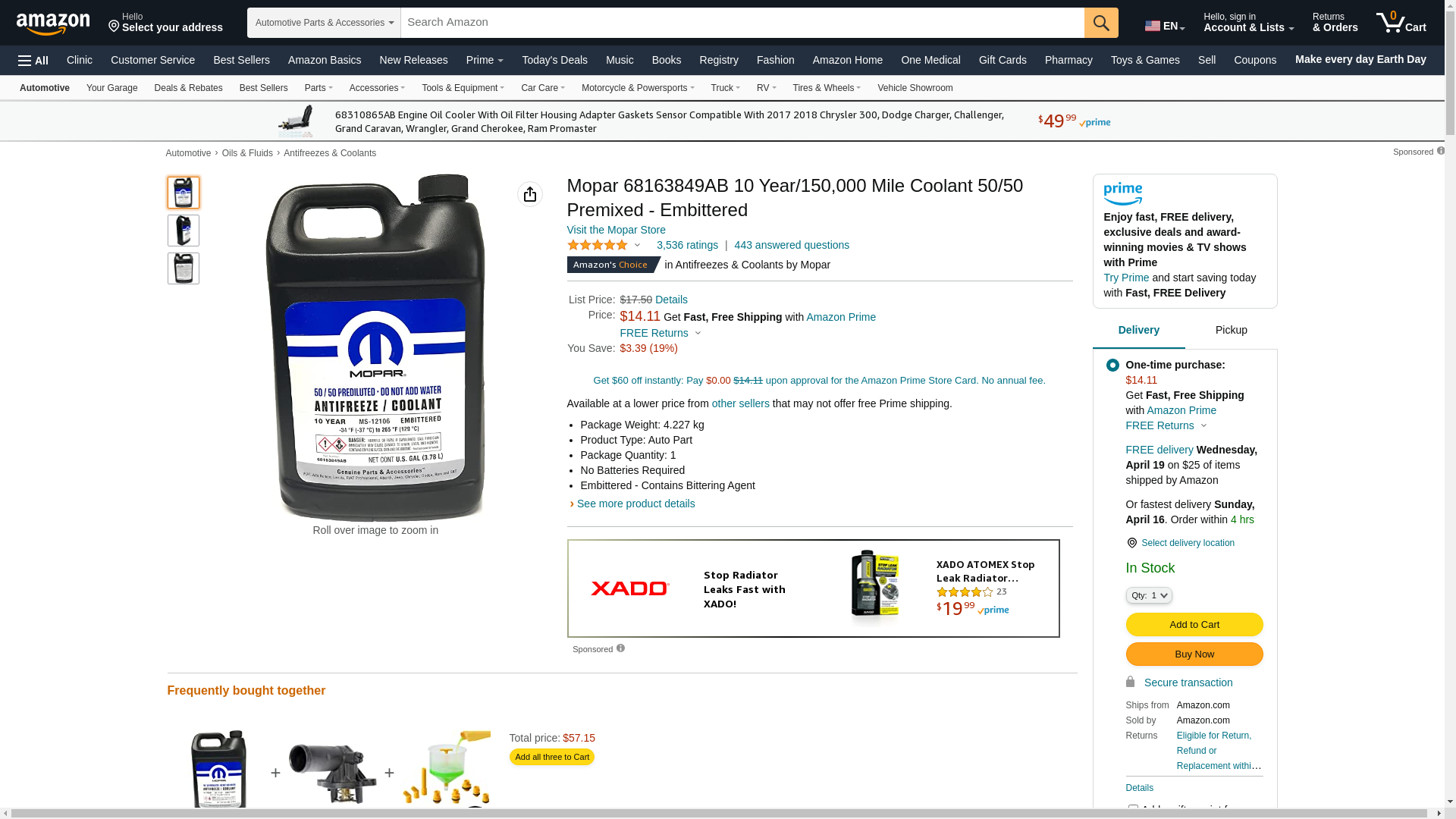Open the star rating popover
The width and height of the screenshot is (1456, 819).
pos(604,245)
